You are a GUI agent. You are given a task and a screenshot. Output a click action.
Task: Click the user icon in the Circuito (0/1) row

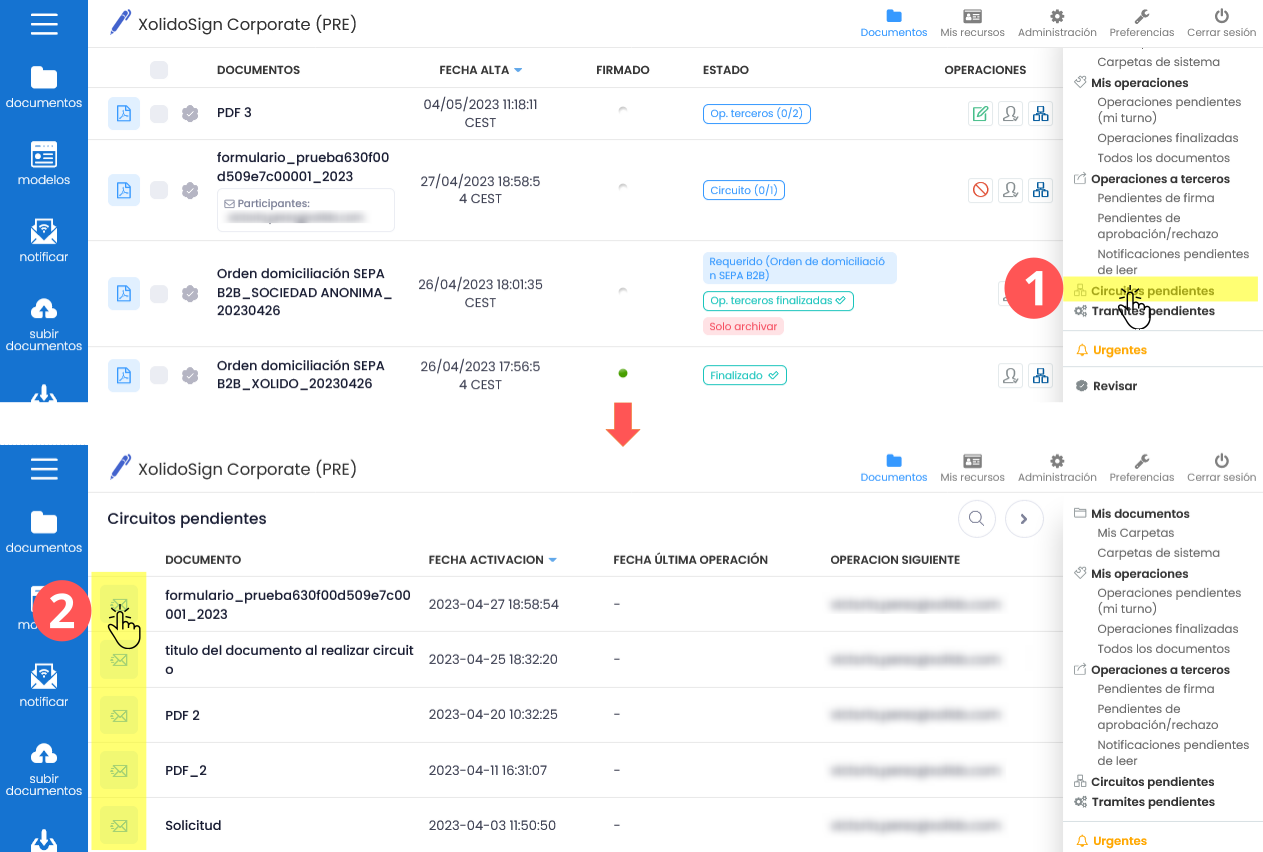tap(1011, 190)
